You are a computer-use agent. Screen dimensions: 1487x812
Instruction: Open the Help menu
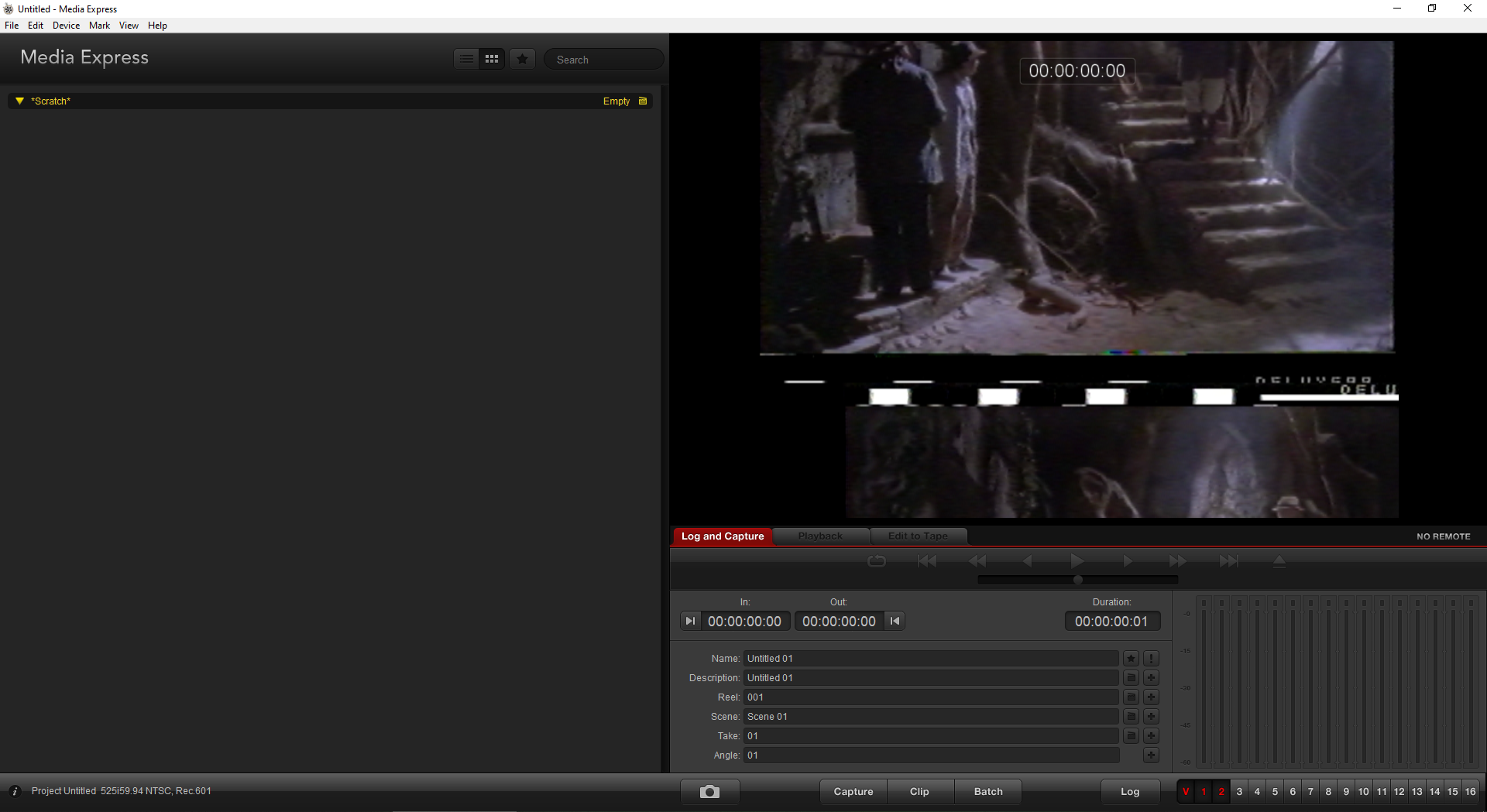click(157, 26)
